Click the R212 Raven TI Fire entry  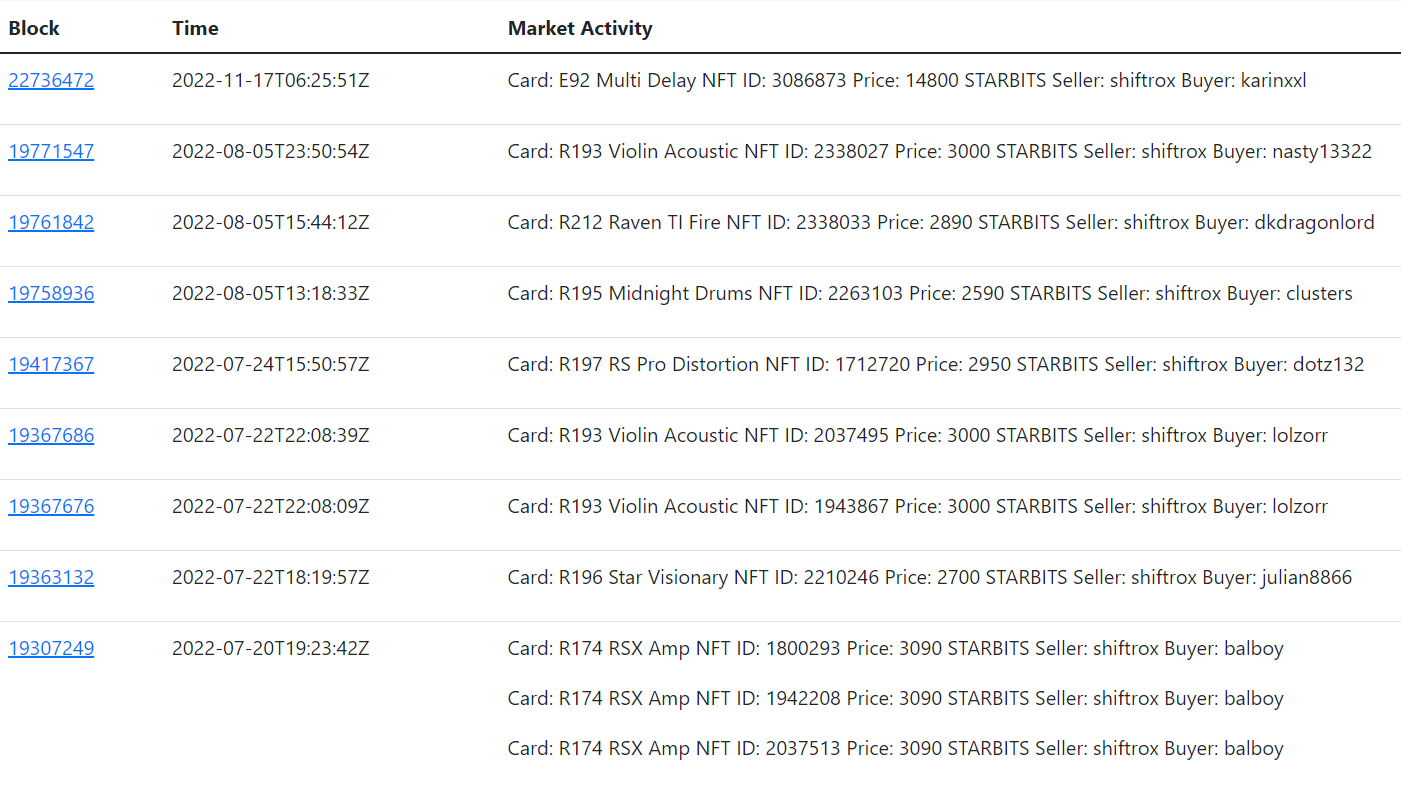[x=941, y=222]
